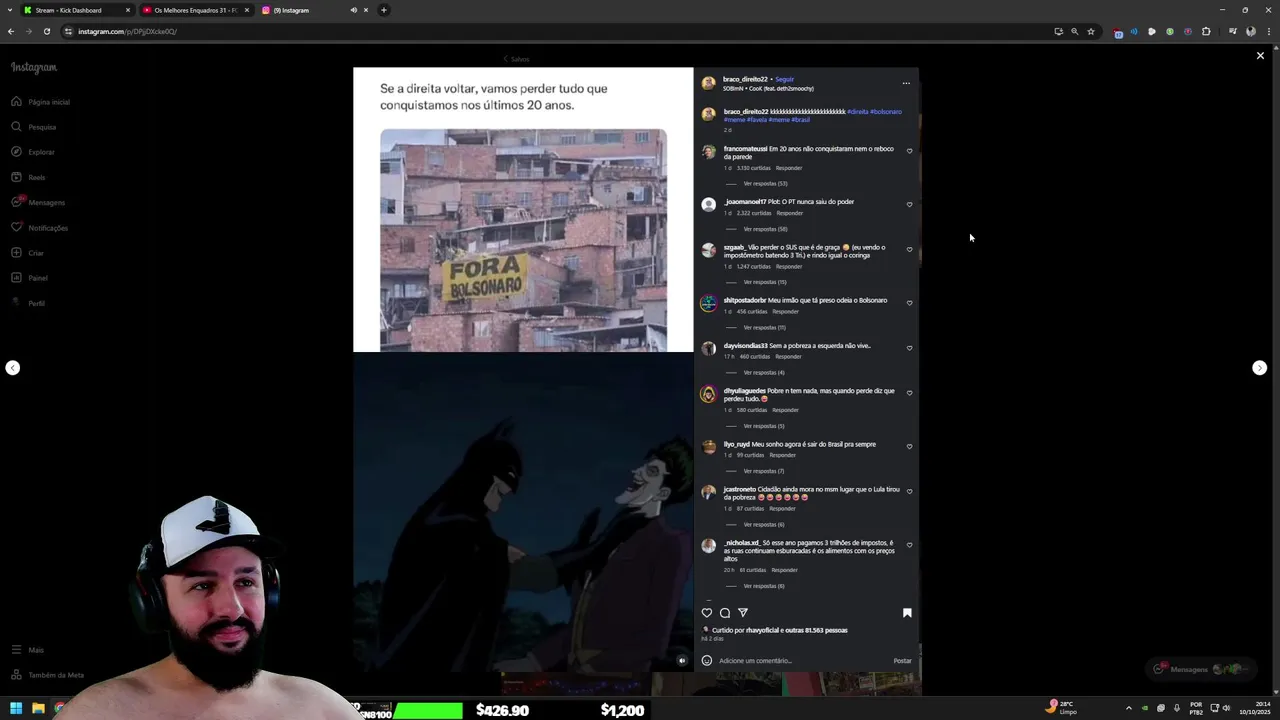
Task: Share the post with paper-plane icon
Action: [x=743, y=613]
